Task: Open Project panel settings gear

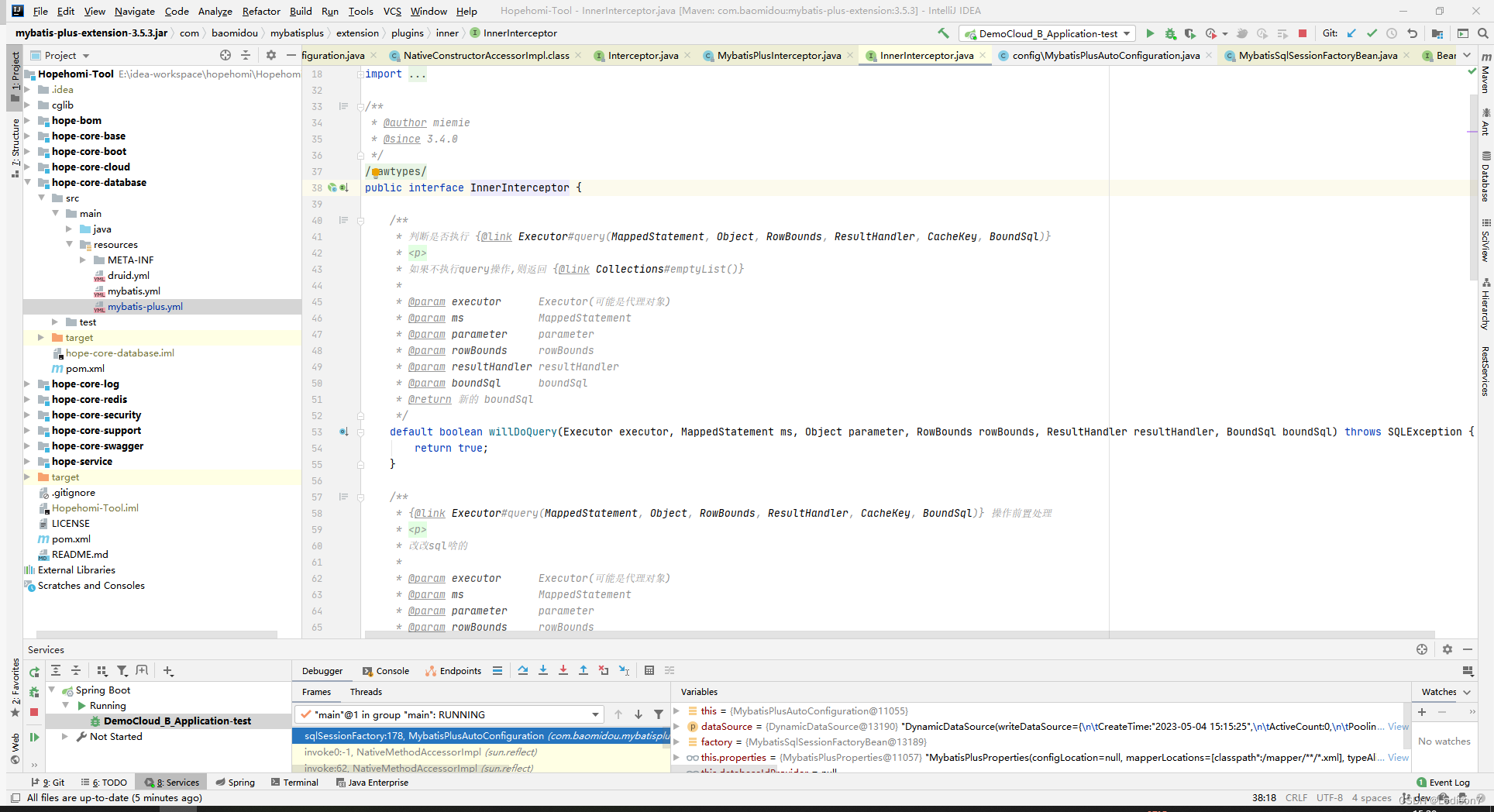Action: point(270,55)
